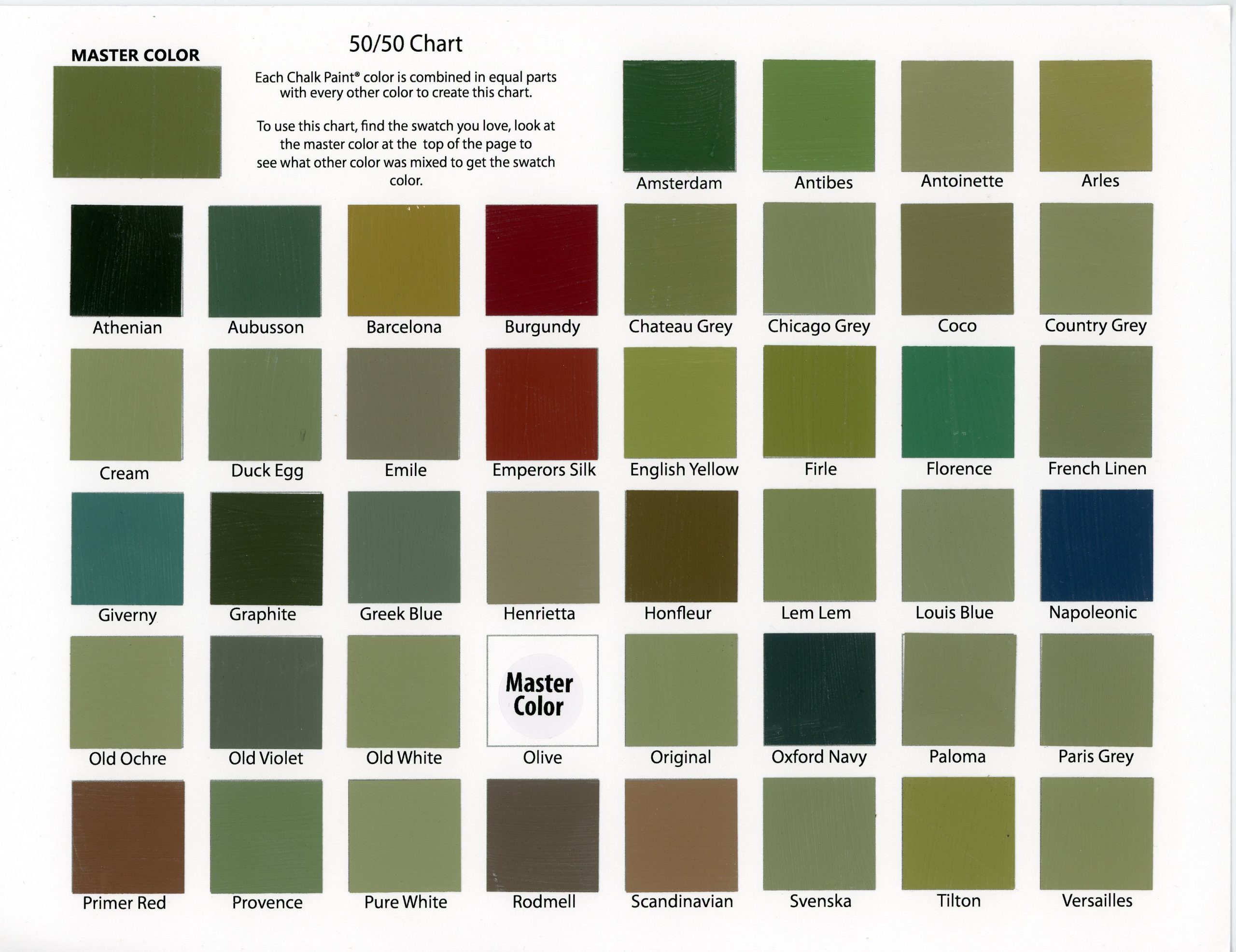Click the Master Color box above Olive
Viewport: 1236px width, 952px height.
coord(542,690)
